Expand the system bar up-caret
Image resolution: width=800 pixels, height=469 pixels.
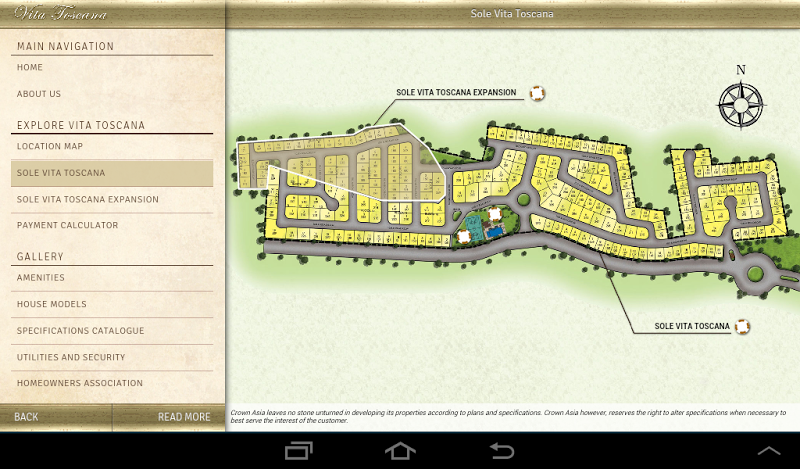tap(768, 451)
